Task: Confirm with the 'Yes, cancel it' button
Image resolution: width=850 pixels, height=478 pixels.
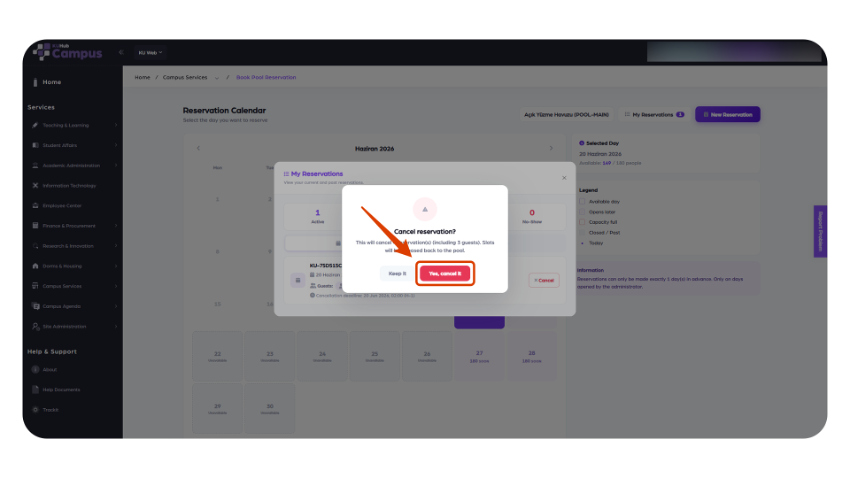Action: [x=445, y=273]
